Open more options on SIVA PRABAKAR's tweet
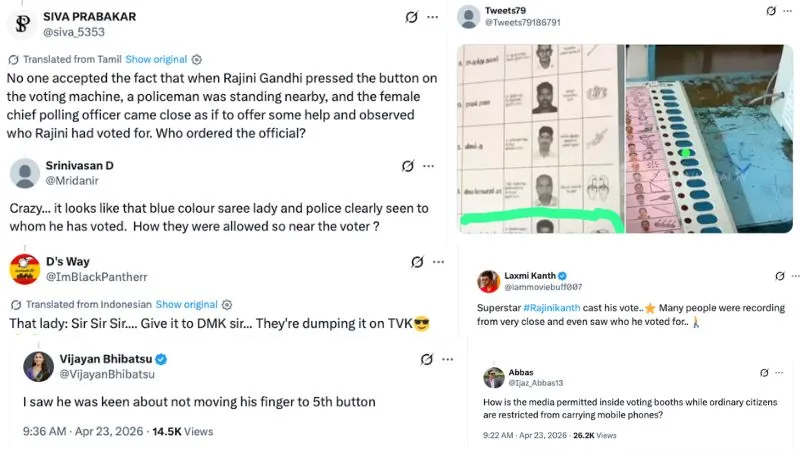This screenshot has width=800, height=450. (x=433, y=17)
